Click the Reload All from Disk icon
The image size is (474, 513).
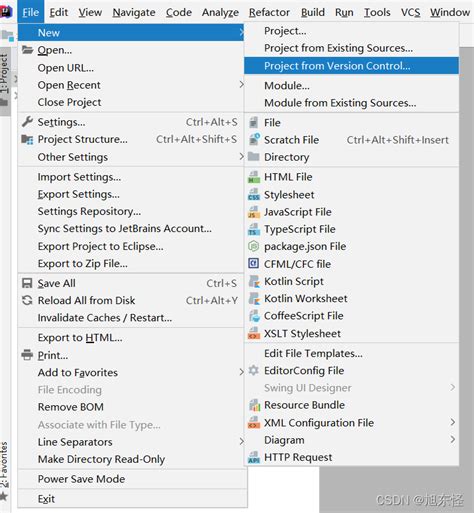(27, 300)
